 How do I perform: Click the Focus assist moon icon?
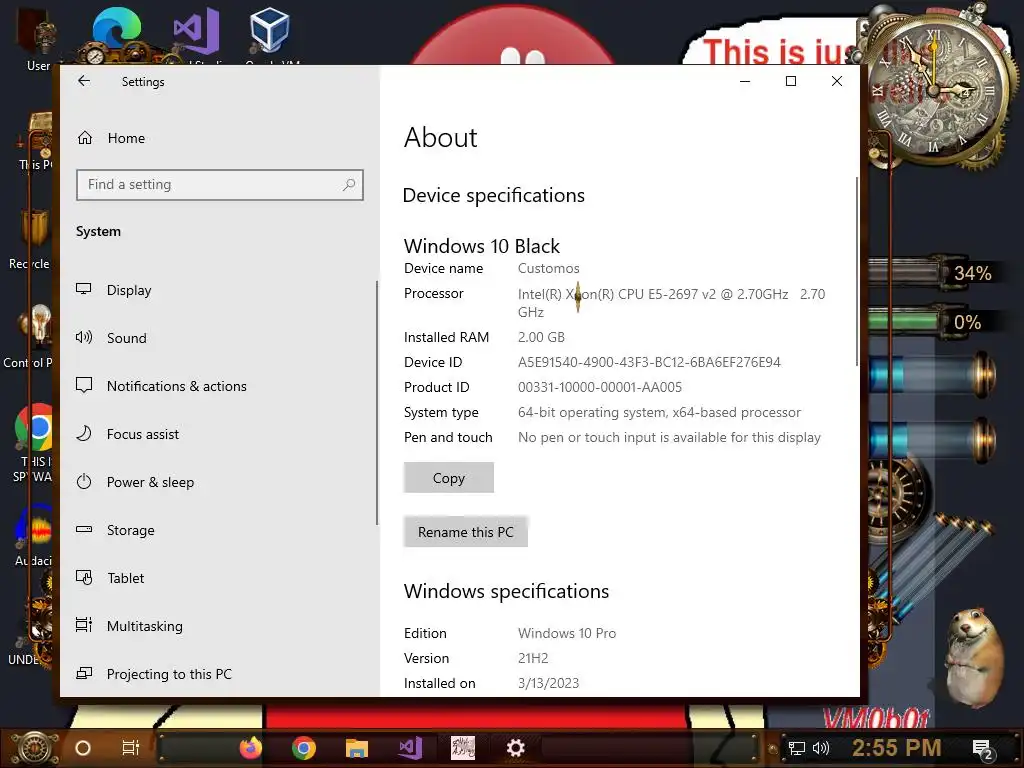(x=84, y=434)
